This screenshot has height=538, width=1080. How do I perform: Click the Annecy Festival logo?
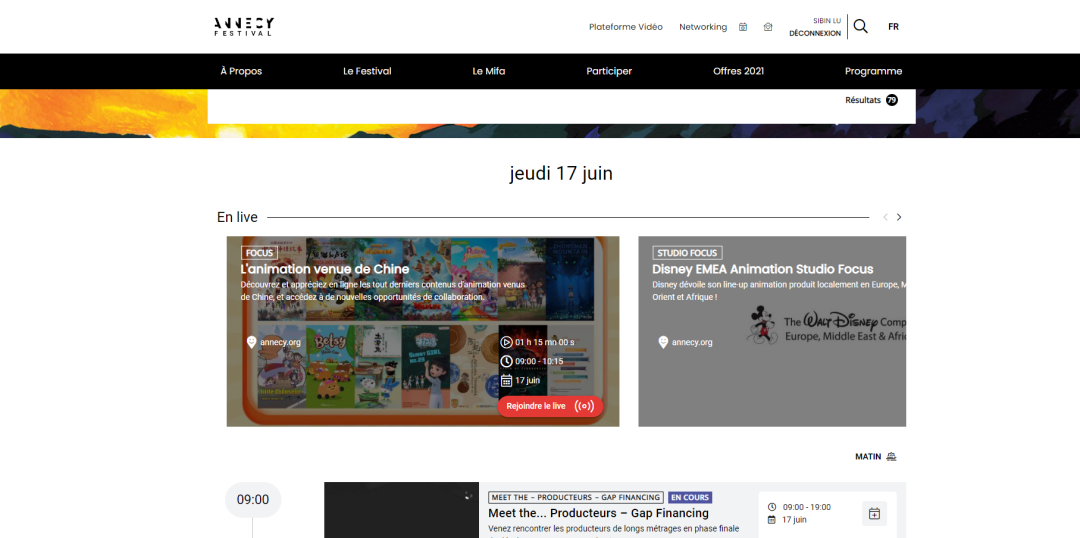[243, 27]
